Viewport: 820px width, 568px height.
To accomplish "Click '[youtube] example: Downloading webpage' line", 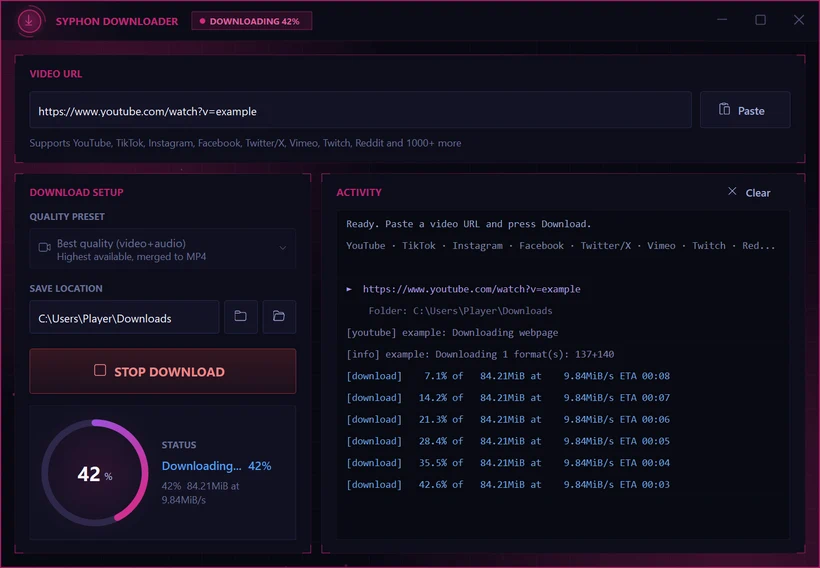I will point(452,333).
